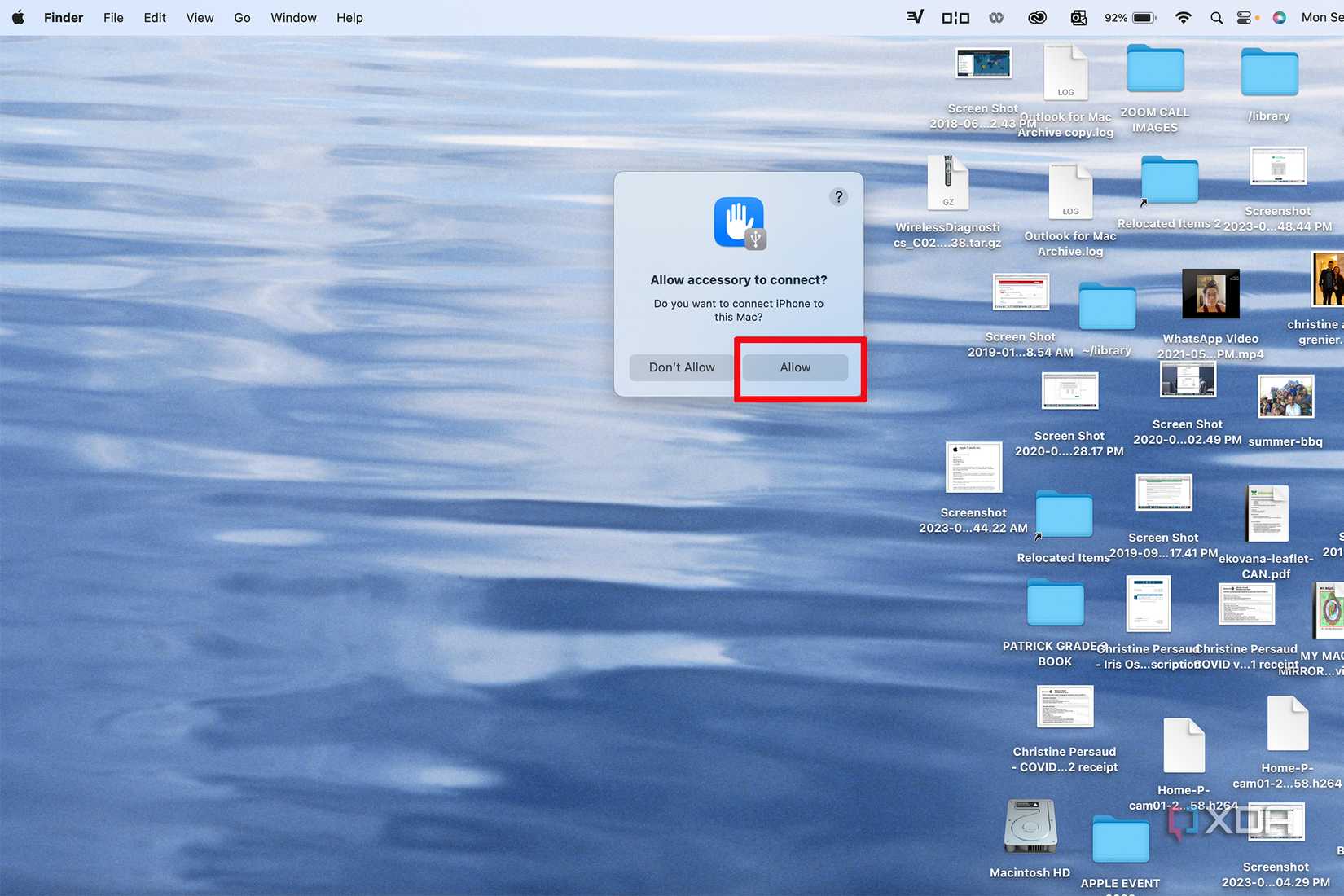Select Screen Shot 2020-0...02.49 PM file
Image resolution: width=1344 pixels, height=896 pixels.
click(1188, 379)
